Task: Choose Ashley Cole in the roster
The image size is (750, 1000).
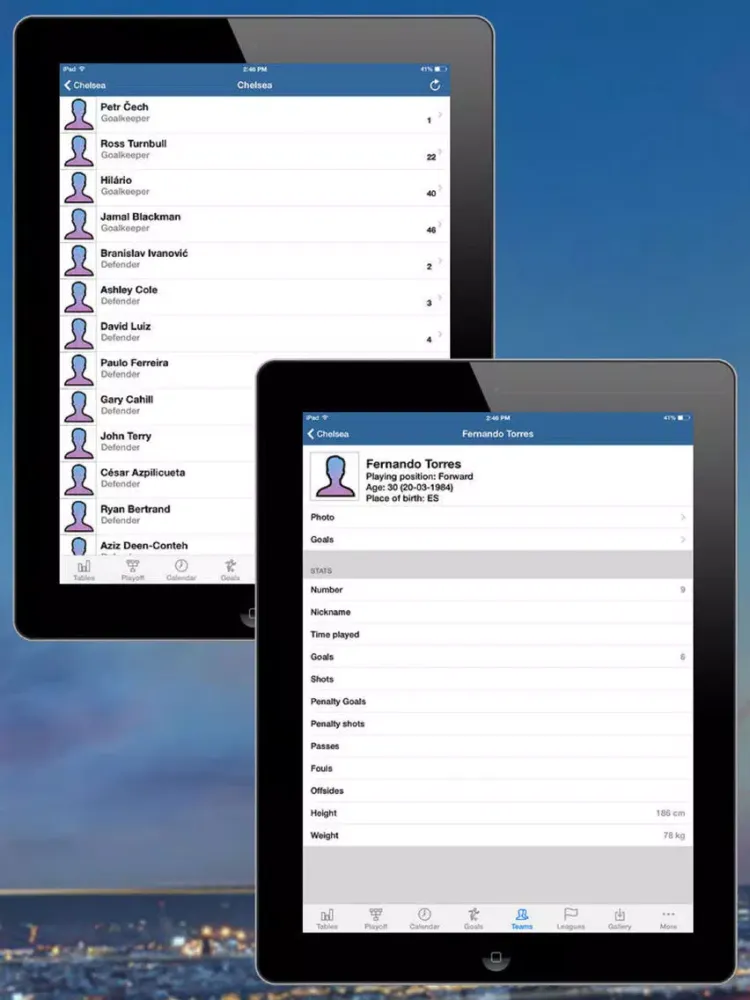Action: (x=254, y=297)
